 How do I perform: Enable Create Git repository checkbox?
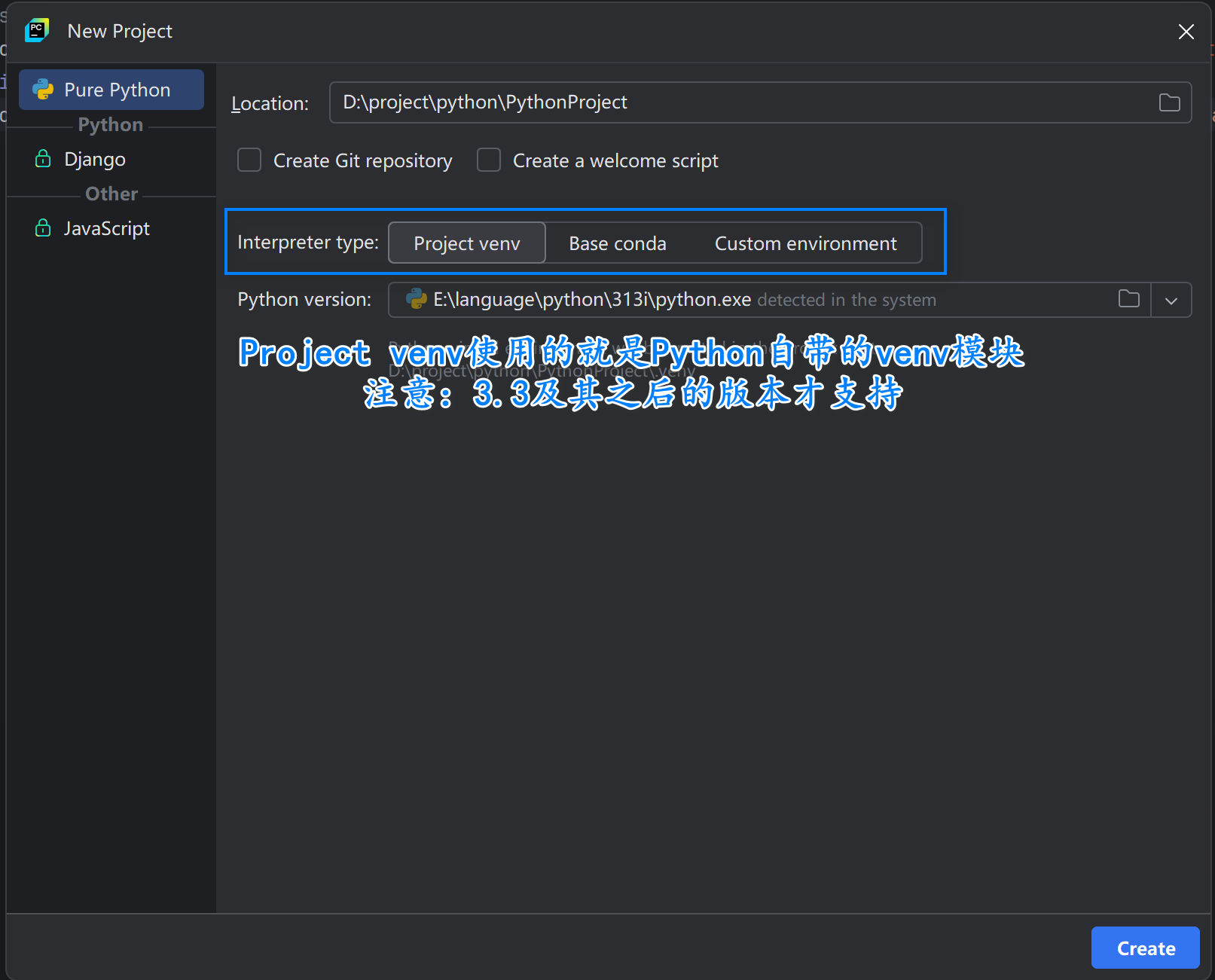pyautogui.click(x=249, y=160)
